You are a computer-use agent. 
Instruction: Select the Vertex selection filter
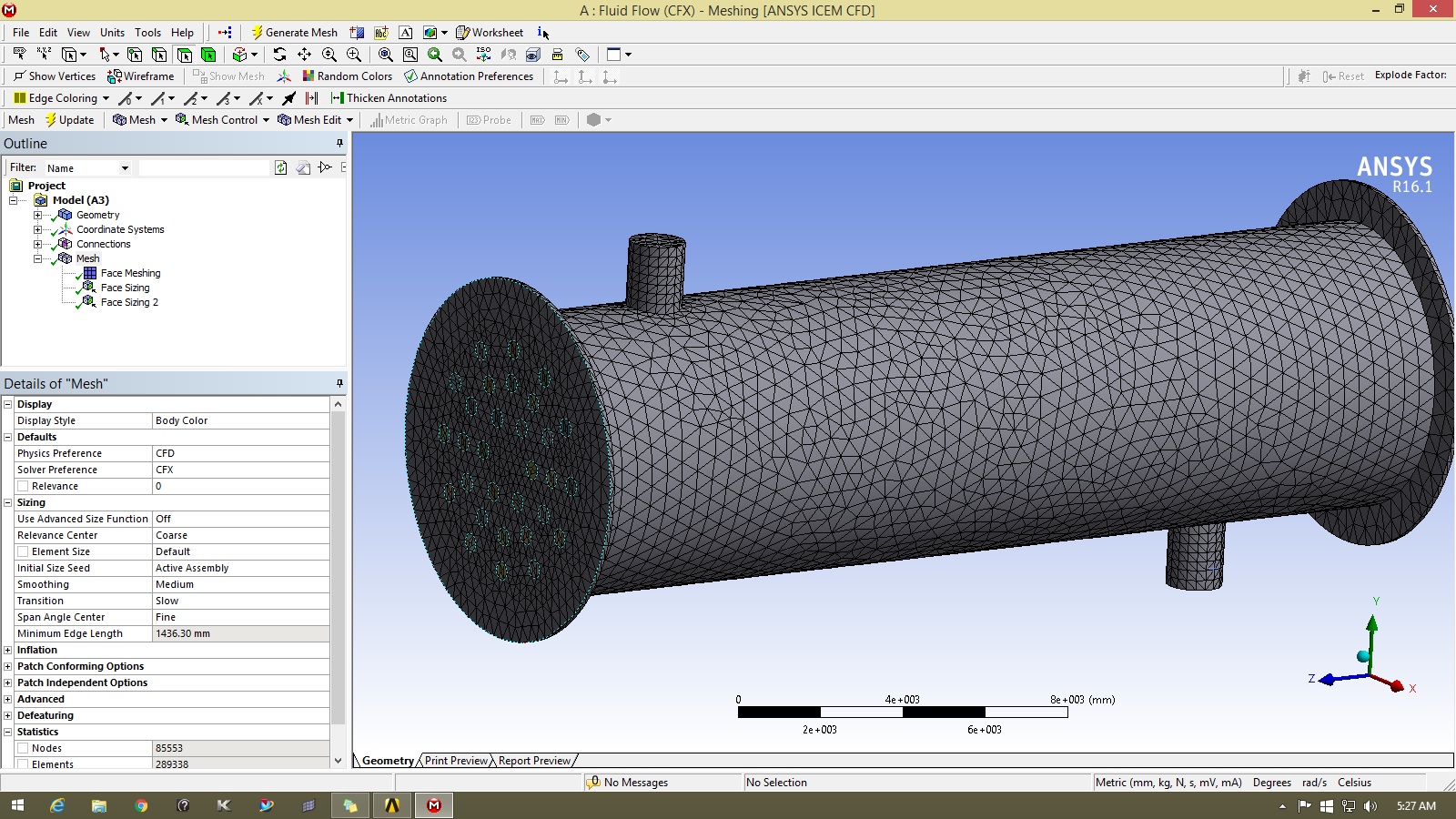tap(135, 55)
